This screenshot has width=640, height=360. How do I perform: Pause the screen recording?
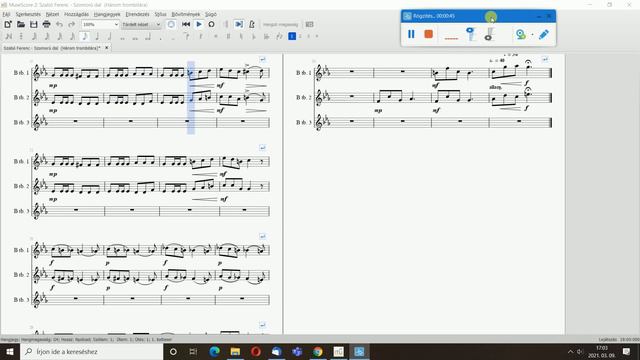click(411, 34)
